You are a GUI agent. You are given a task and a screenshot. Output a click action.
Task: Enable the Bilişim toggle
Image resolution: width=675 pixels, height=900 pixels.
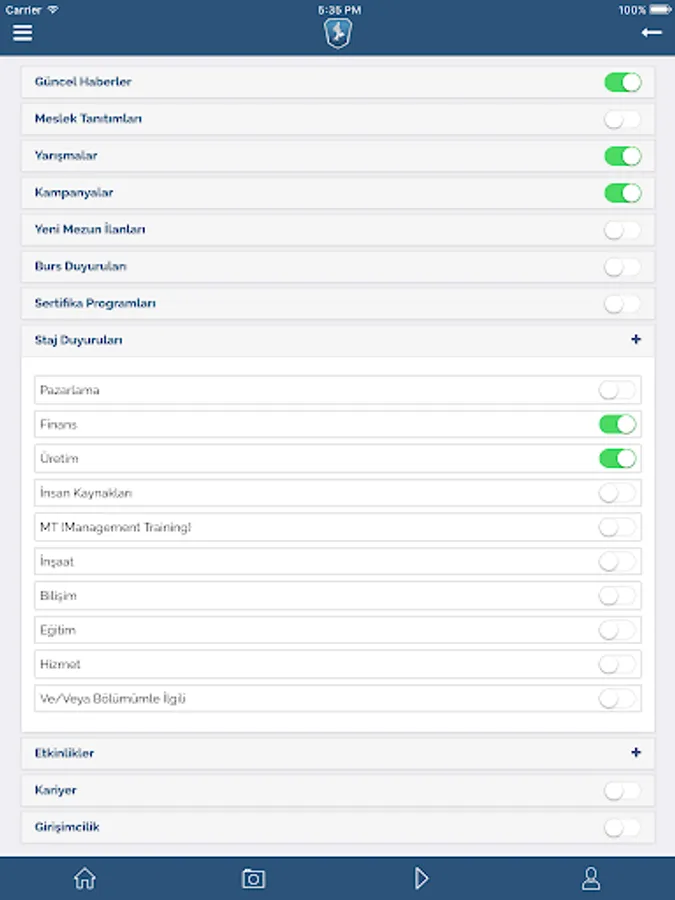(618, 596)
